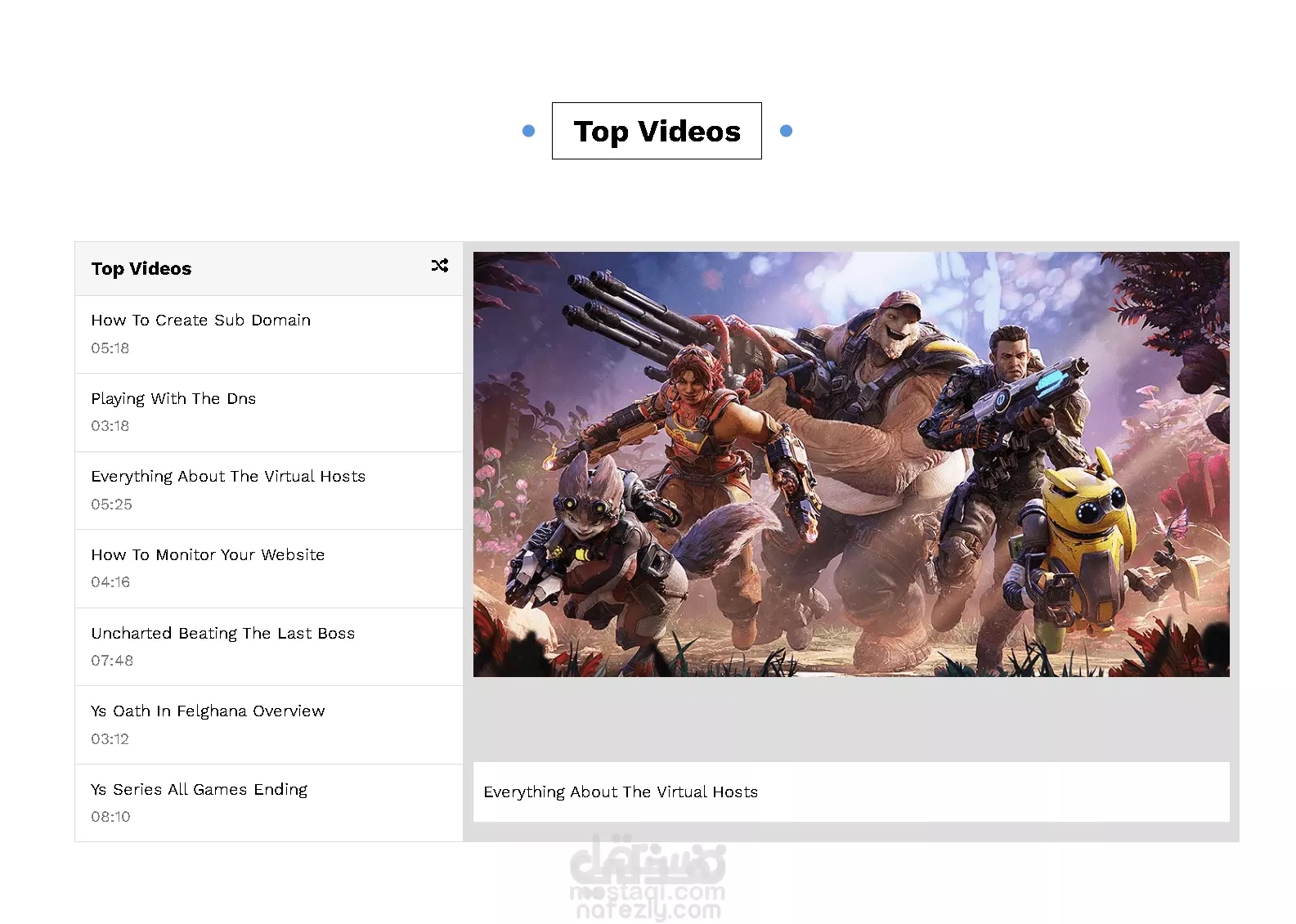Image resolution: width=1296 pixels, height=924 pixels.
Task: Click the 05:18 duration label
Action: click(110, 348)
